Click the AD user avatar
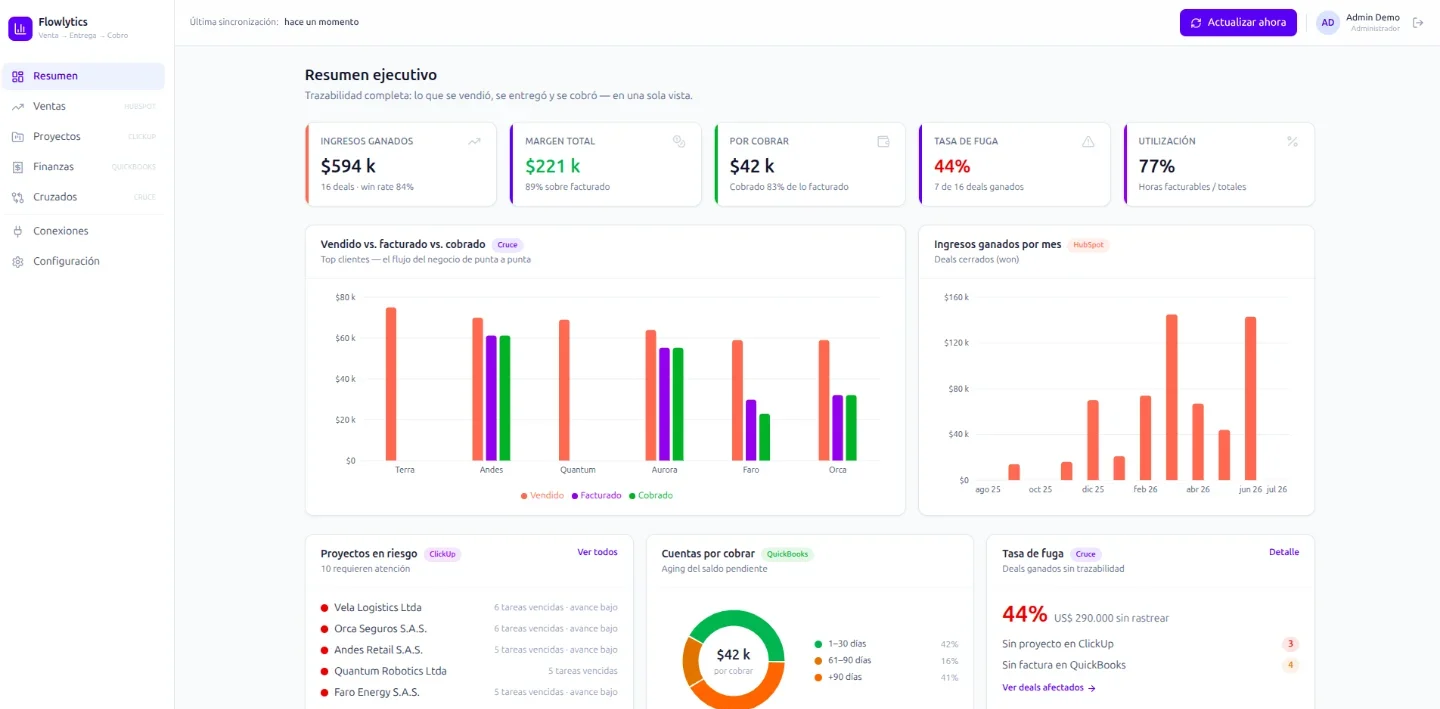 [x=1328, y=22]
